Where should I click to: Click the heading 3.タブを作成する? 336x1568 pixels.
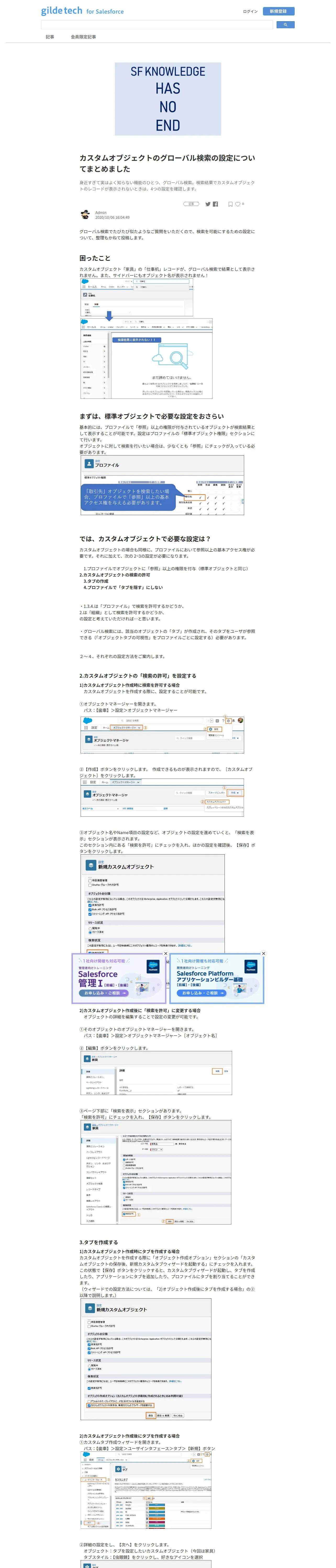coord(99,1242)
